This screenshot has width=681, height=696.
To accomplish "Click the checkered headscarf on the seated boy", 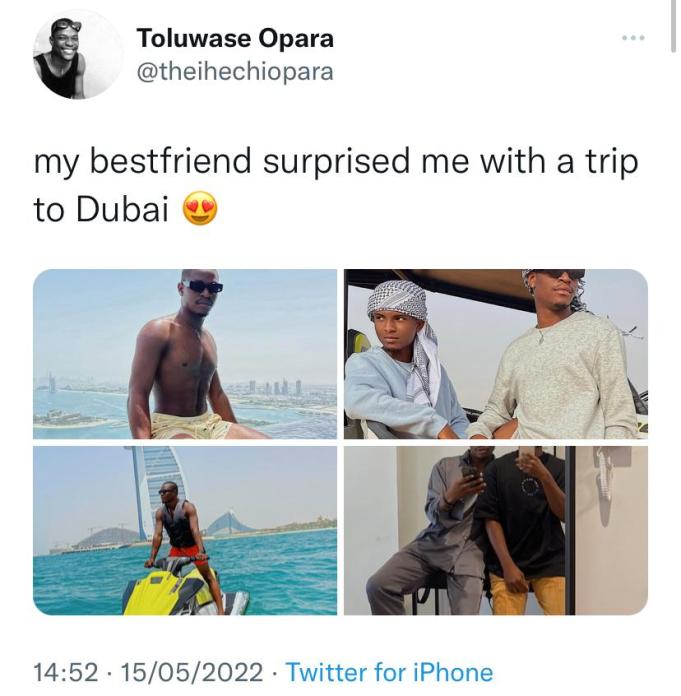I will [x=396, y=300].
